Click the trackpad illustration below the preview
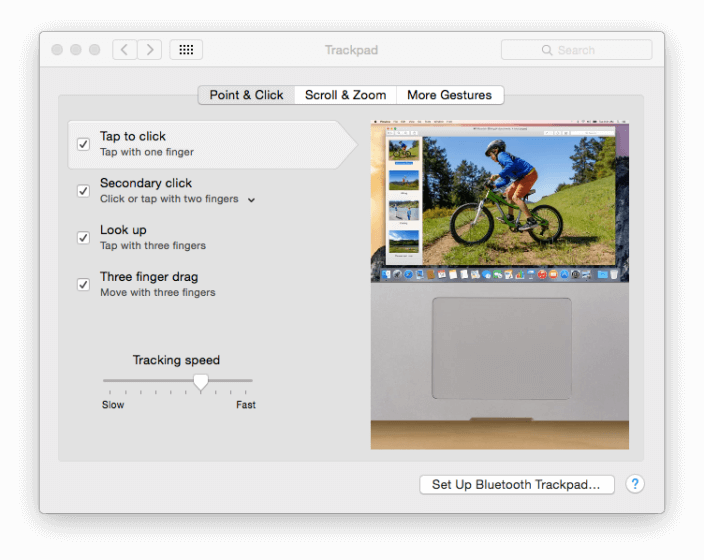Viewport: 704px width, 560px height. 501,347
